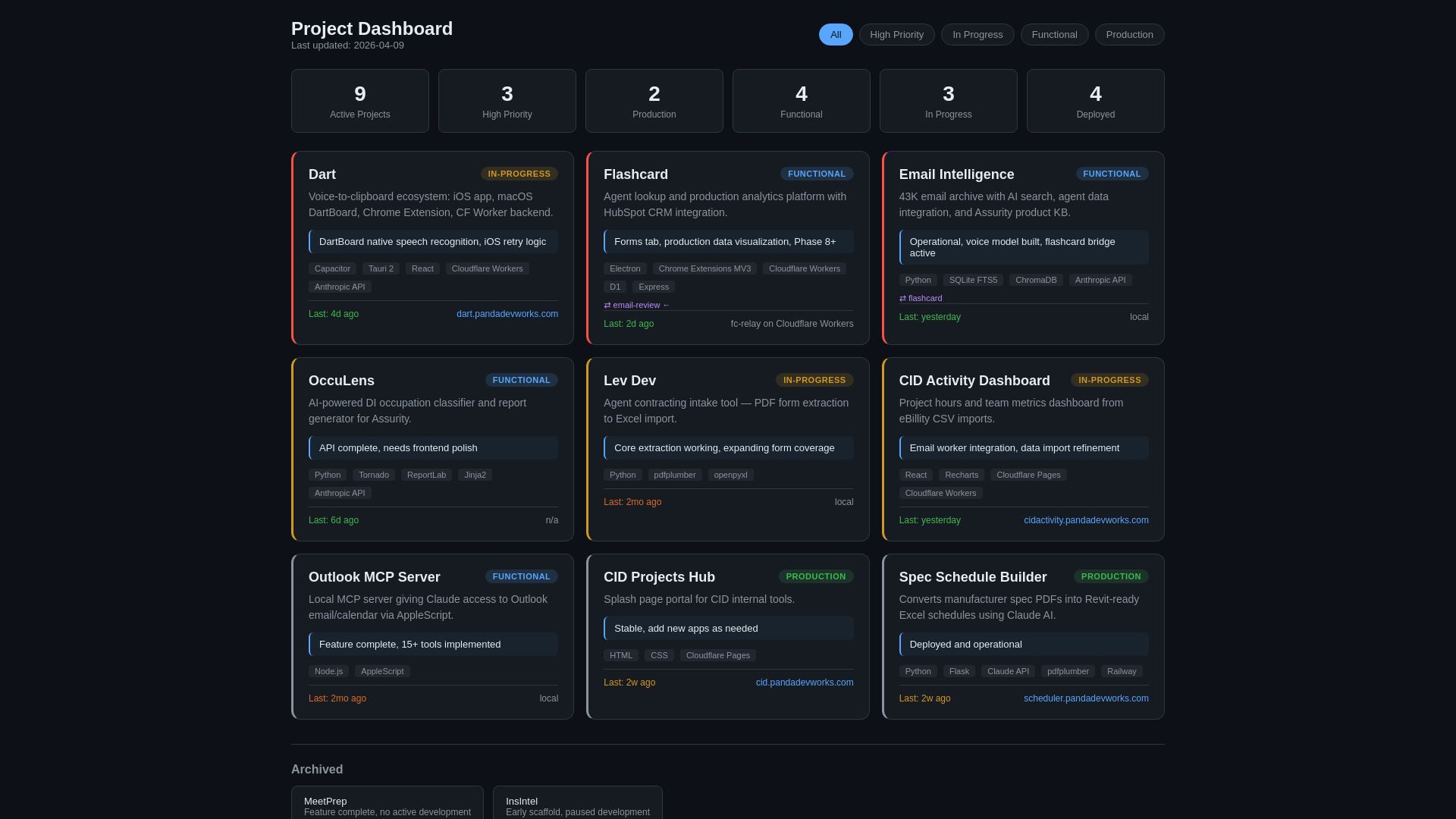Viewport: 1456px width, 819px height.
Task: Click the AppleScript tag
Action: pyautogui.click(x=382, y=671)
